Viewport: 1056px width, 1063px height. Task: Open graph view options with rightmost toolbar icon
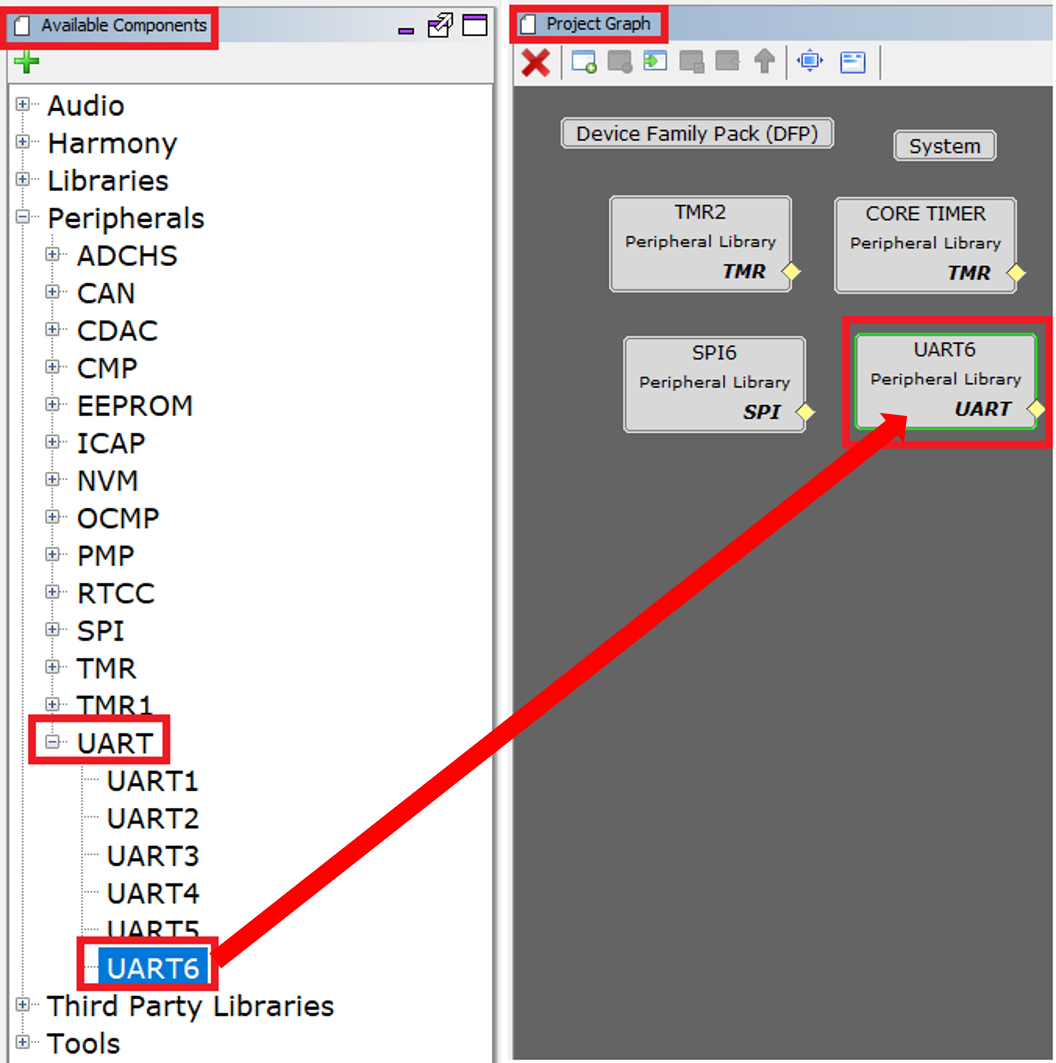(852, 61)
